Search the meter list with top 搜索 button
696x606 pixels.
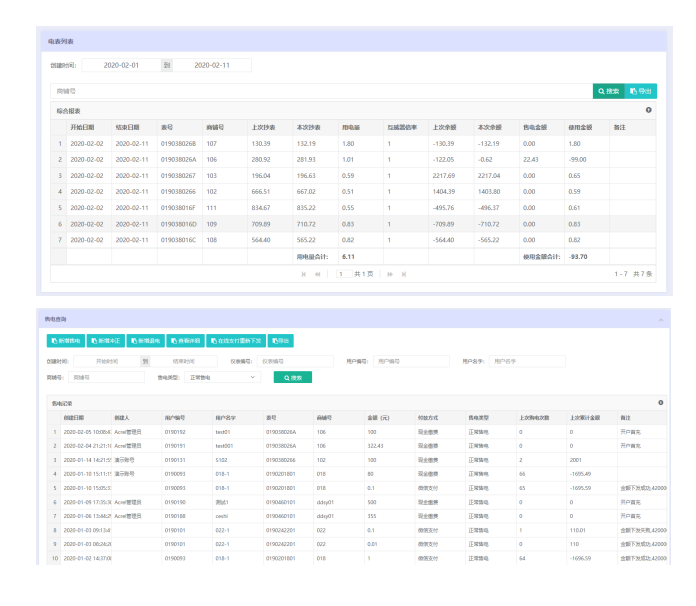(609, 91)
